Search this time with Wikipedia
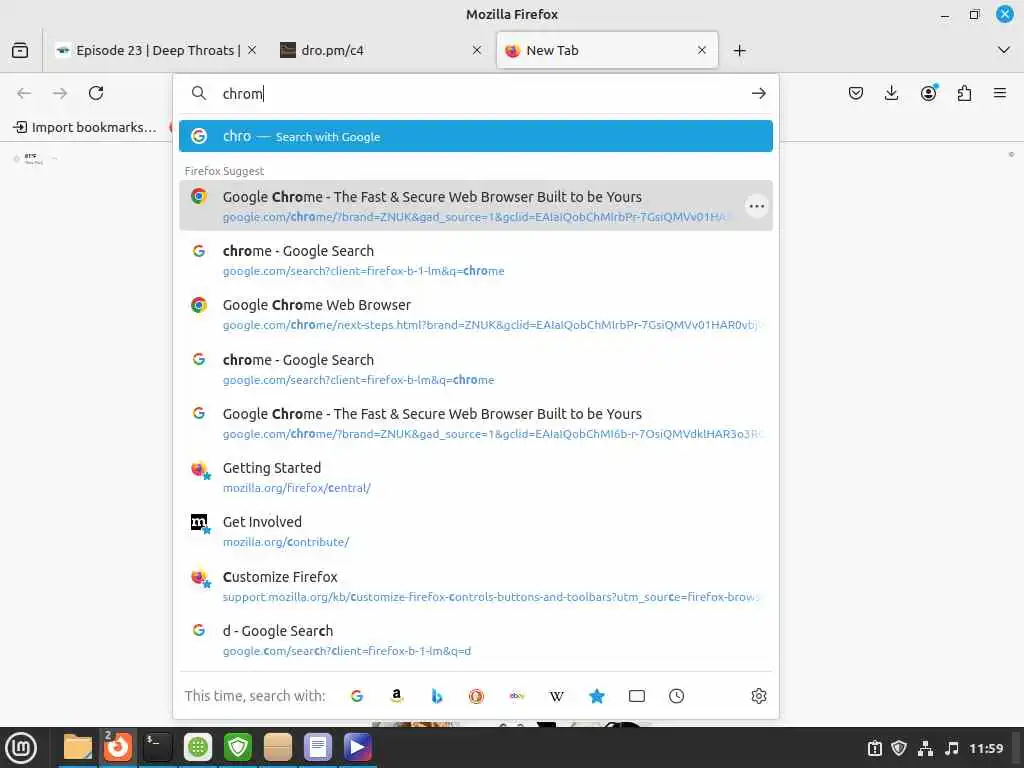The image size is (1024, 768). [556, 696]
